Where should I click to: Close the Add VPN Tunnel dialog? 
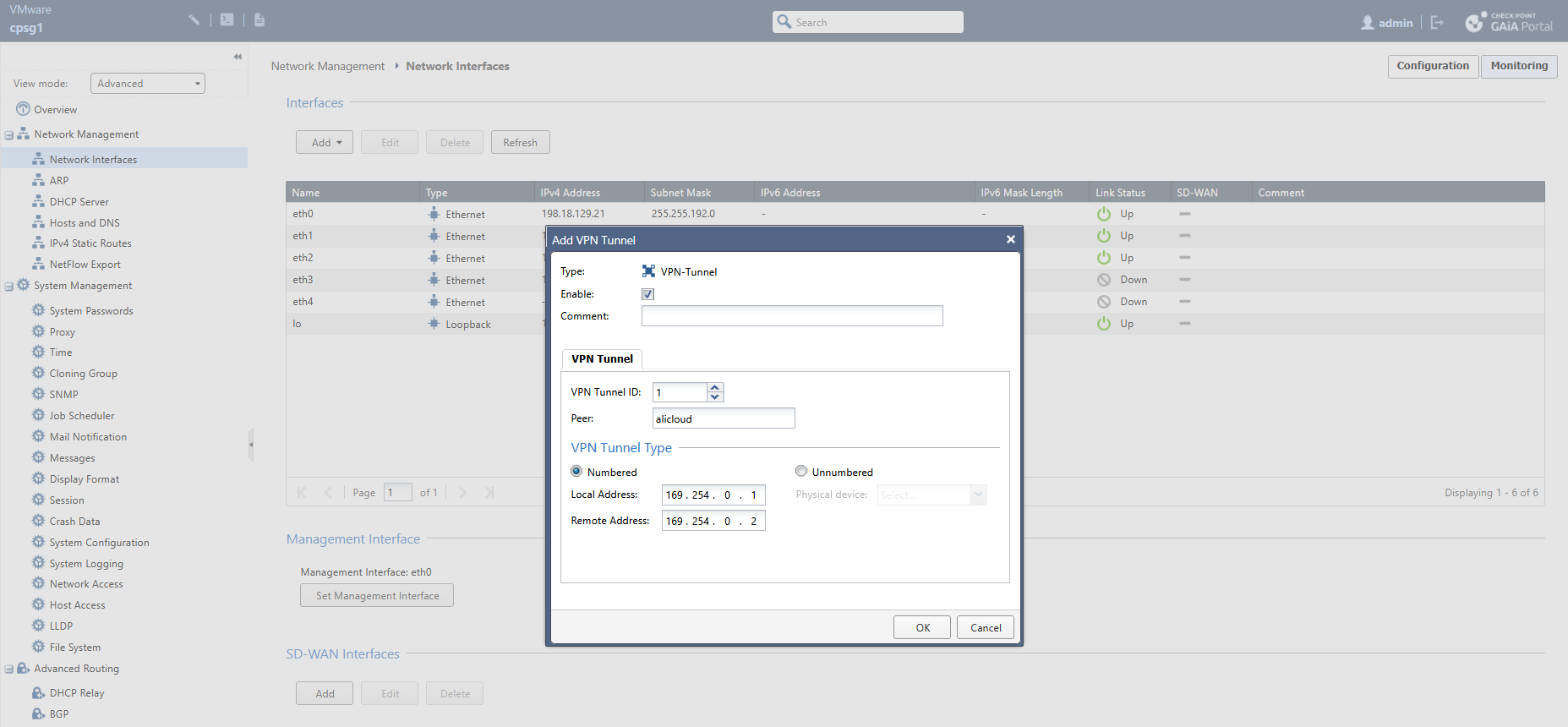tap(1010, 240)
